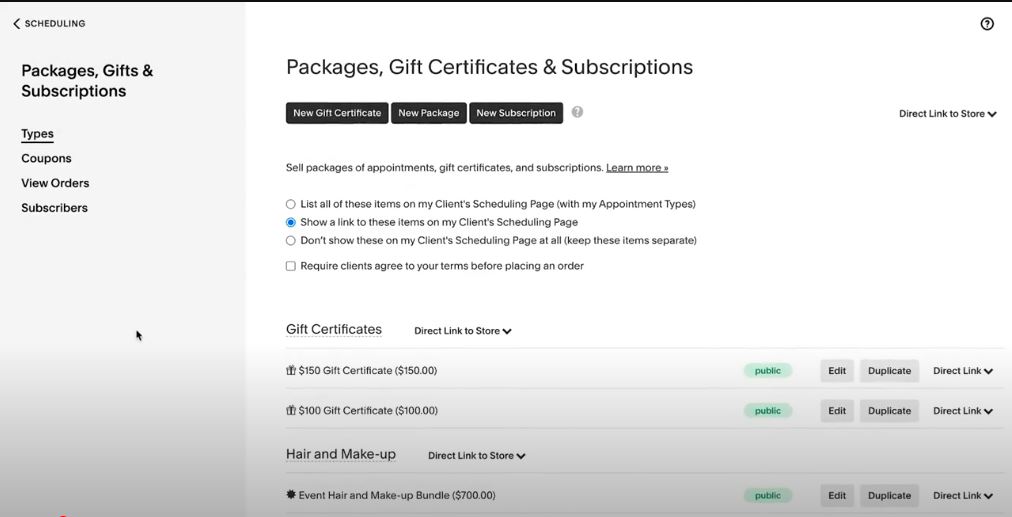Go to View Orders in the sidebar

[55, 183]
